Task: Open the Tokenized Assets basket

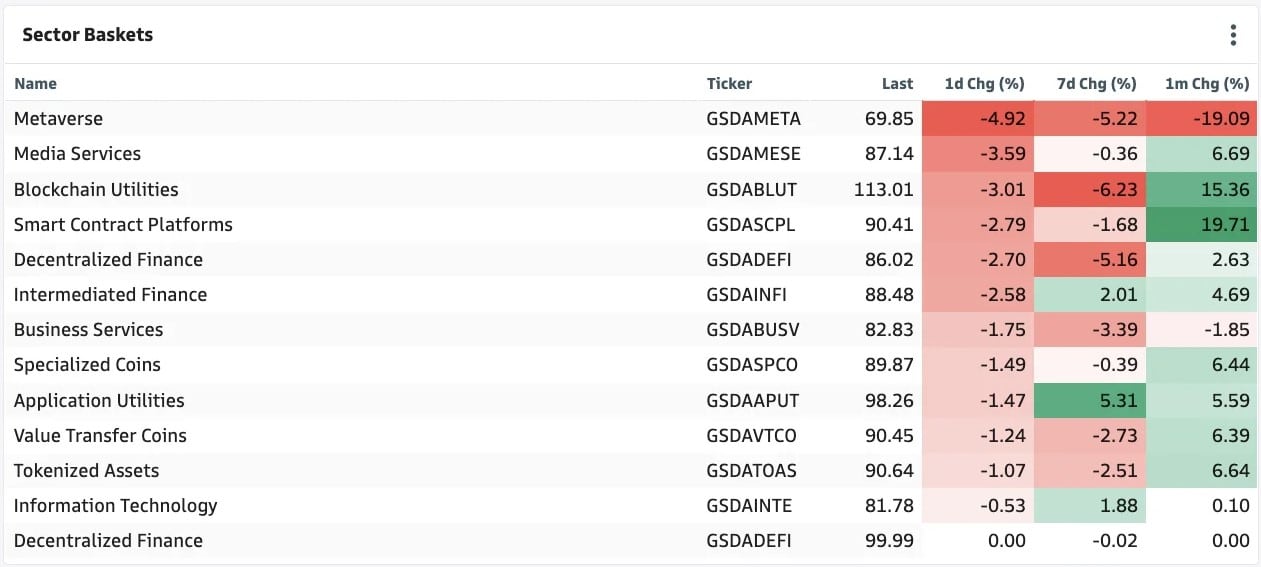Action: point(86,470)
